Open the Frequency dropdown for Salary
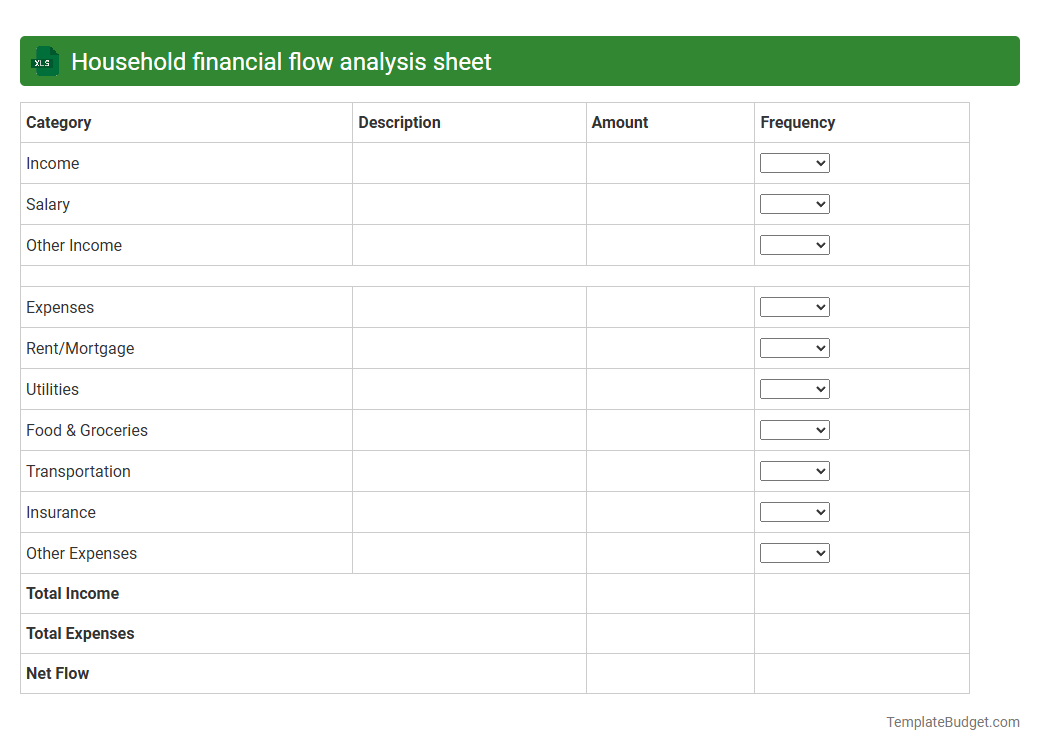The image size is (1040, 751). (795, 203)
